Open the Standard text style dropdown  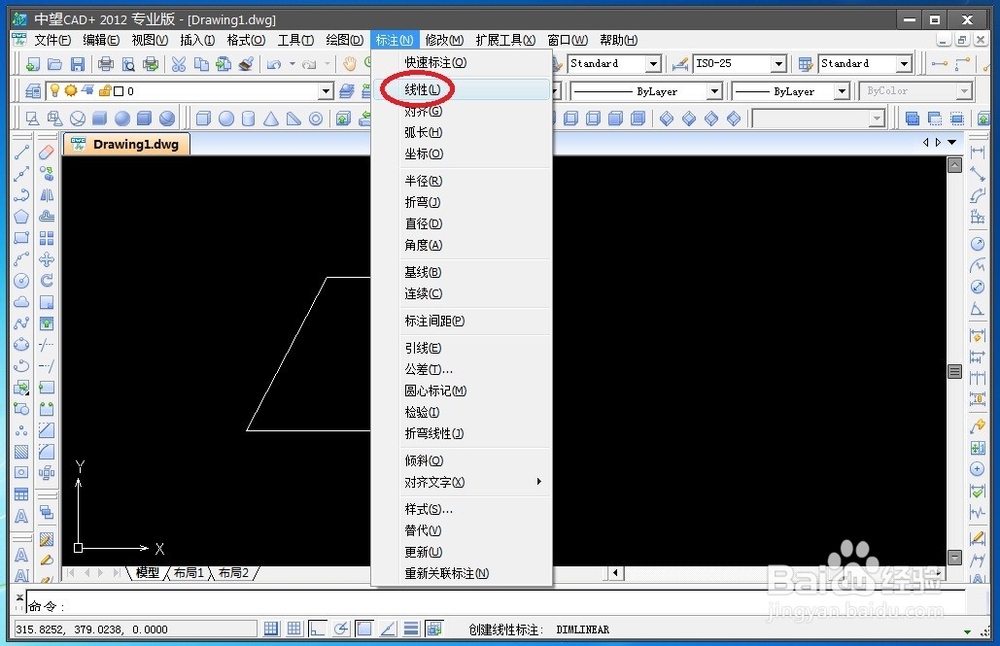point(653,64)
